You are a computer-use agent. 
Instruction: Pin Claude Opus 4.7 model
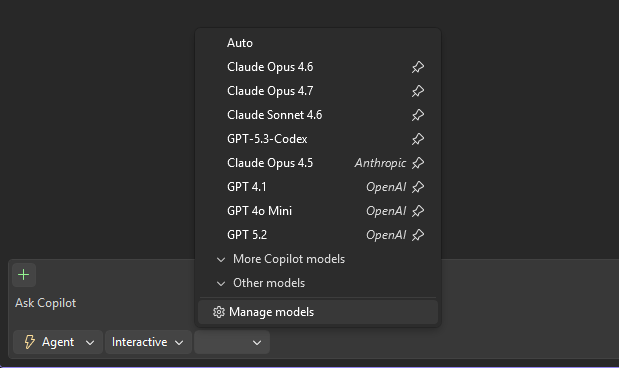click(418, 91)
